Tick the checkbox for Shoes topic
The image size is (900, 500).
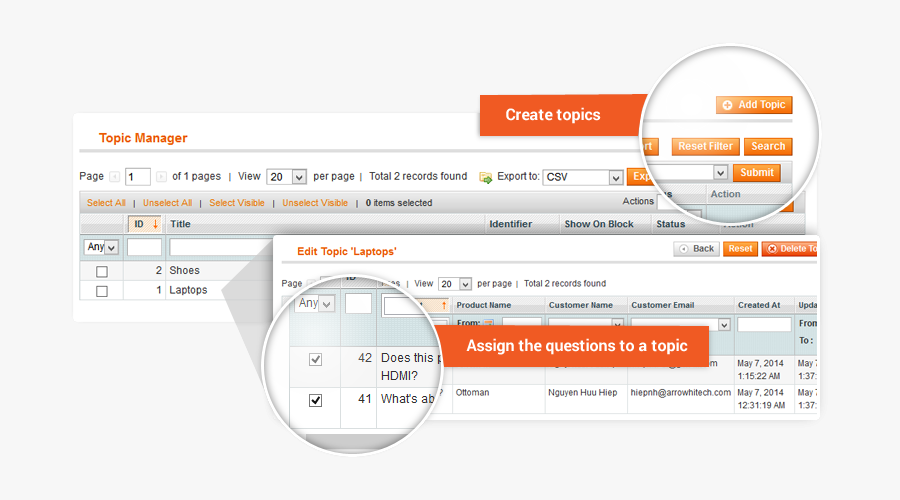pyautogui.click(x=102, y=272)
